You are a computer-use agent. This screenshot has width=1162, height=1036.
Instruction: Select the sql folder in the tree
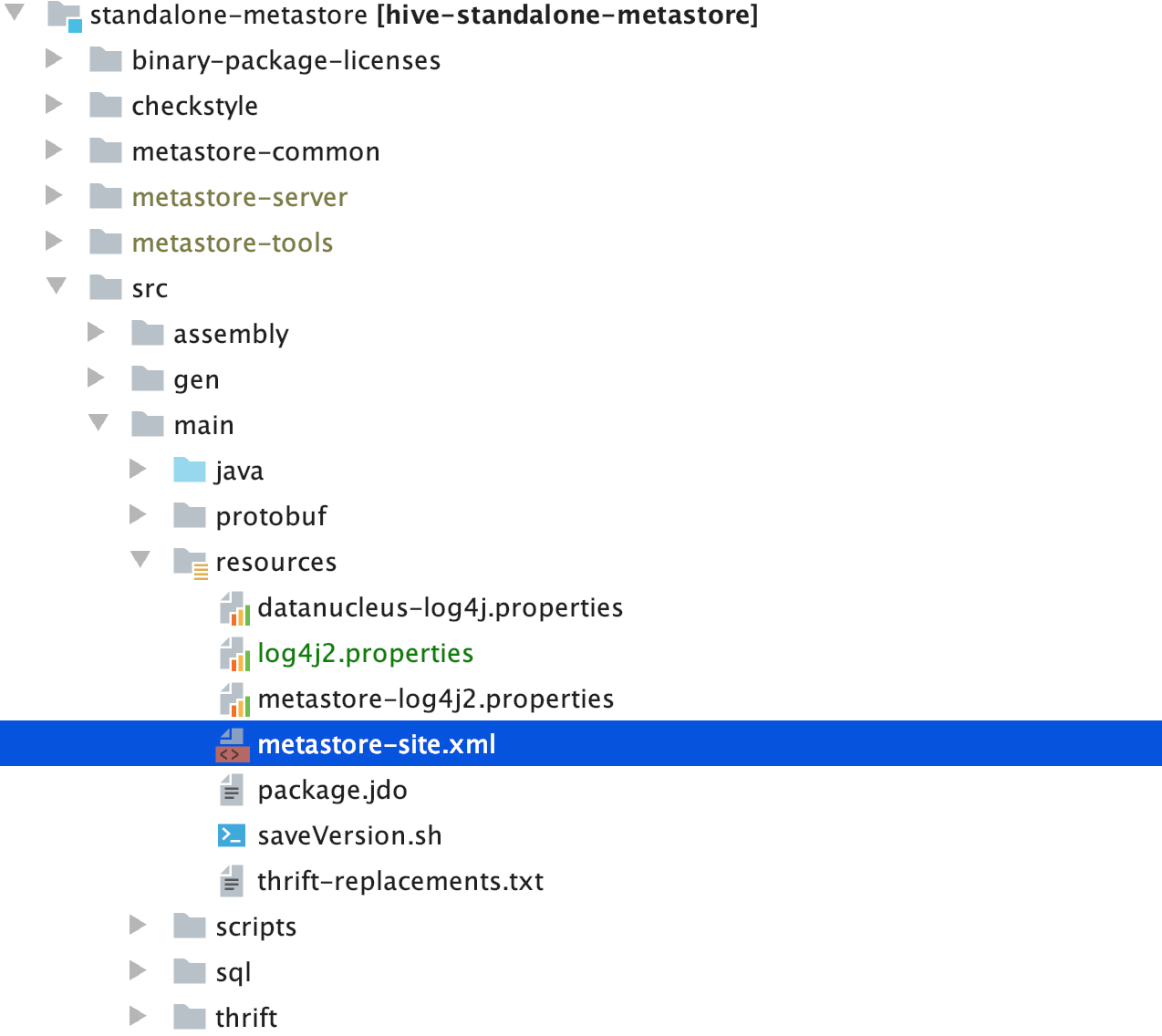(232, 971)
